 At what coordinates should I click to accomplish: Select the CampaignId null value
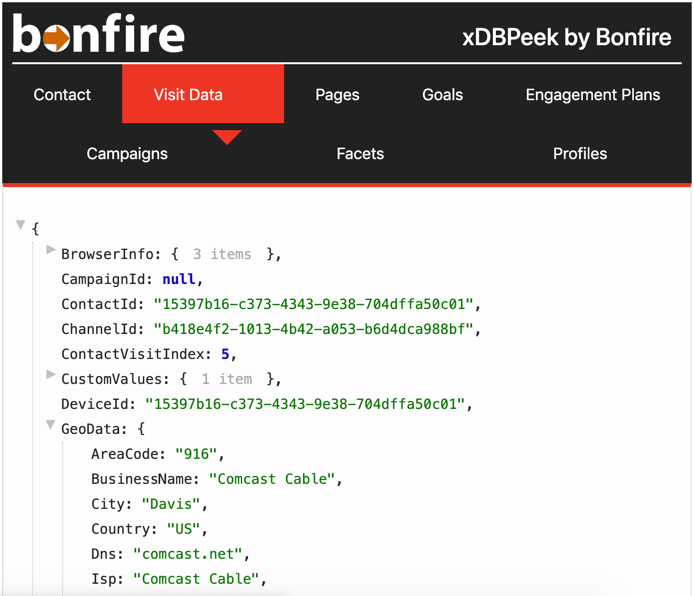(179, 279)
